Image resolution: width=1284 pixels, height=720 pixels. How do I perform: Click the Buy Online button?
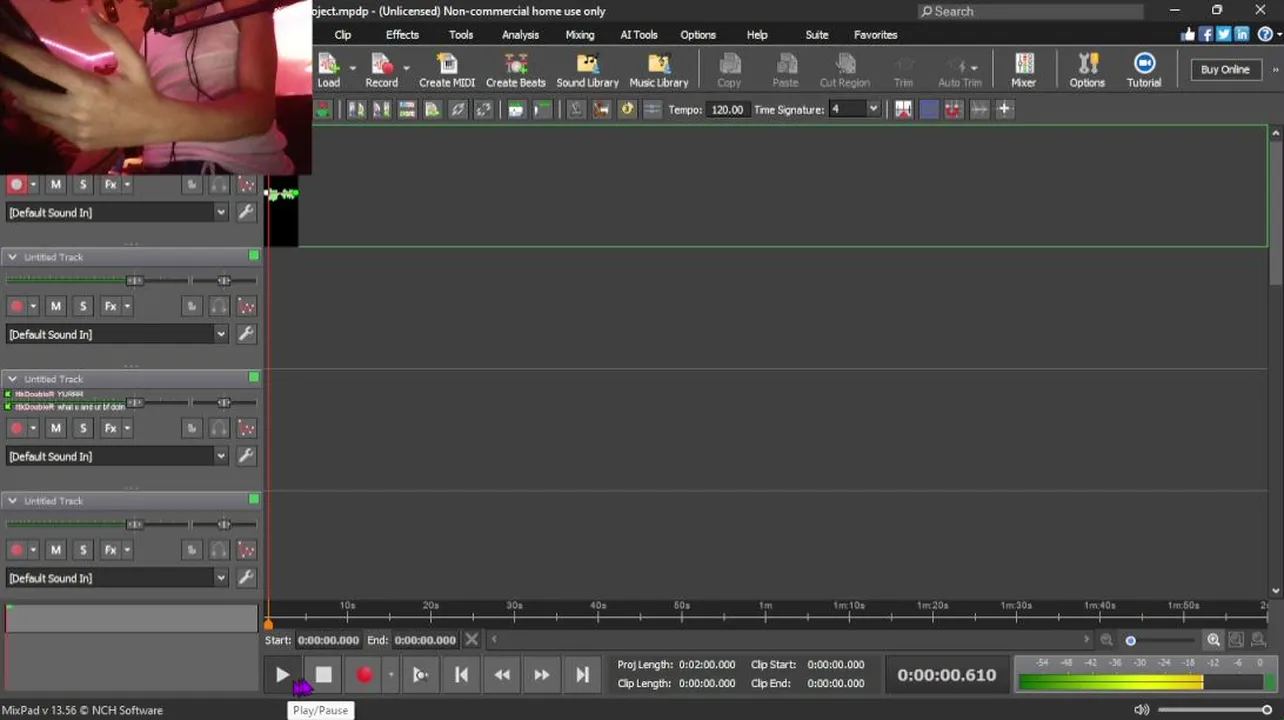(1225, 70)
